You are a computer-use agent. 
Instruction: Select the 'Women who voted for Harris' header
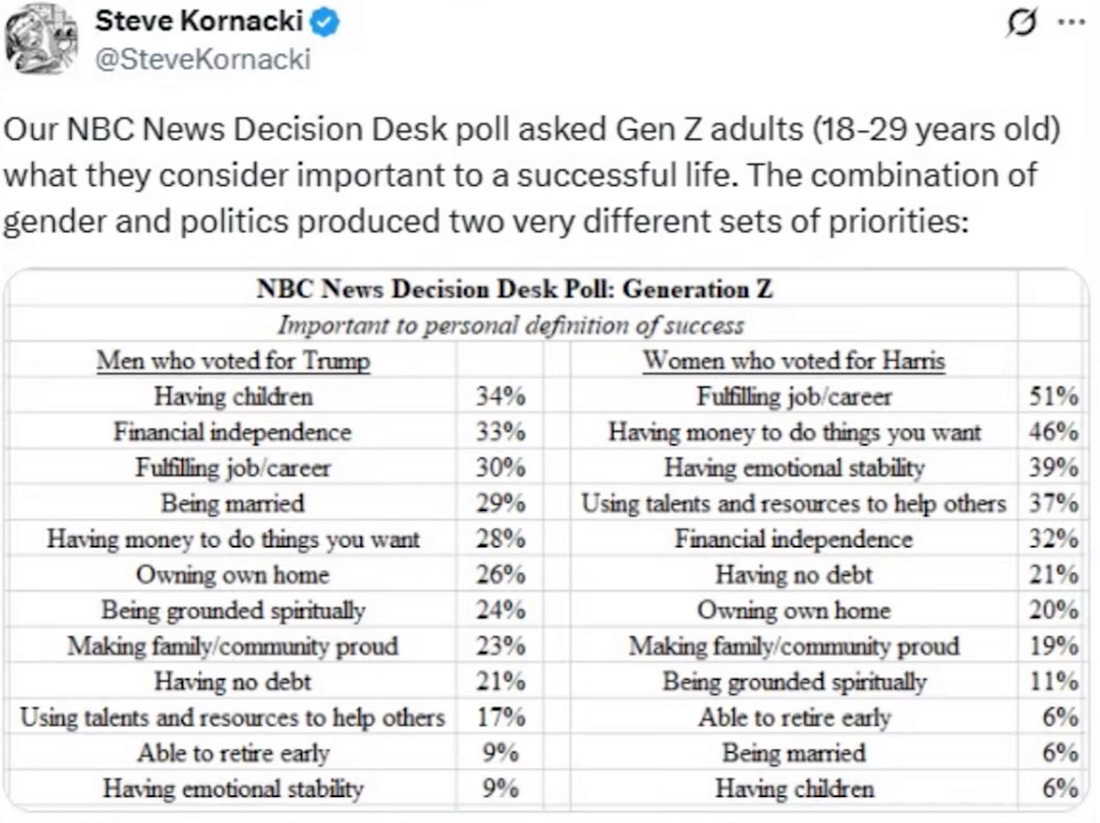pyautogui.click(x=793, y=360)
